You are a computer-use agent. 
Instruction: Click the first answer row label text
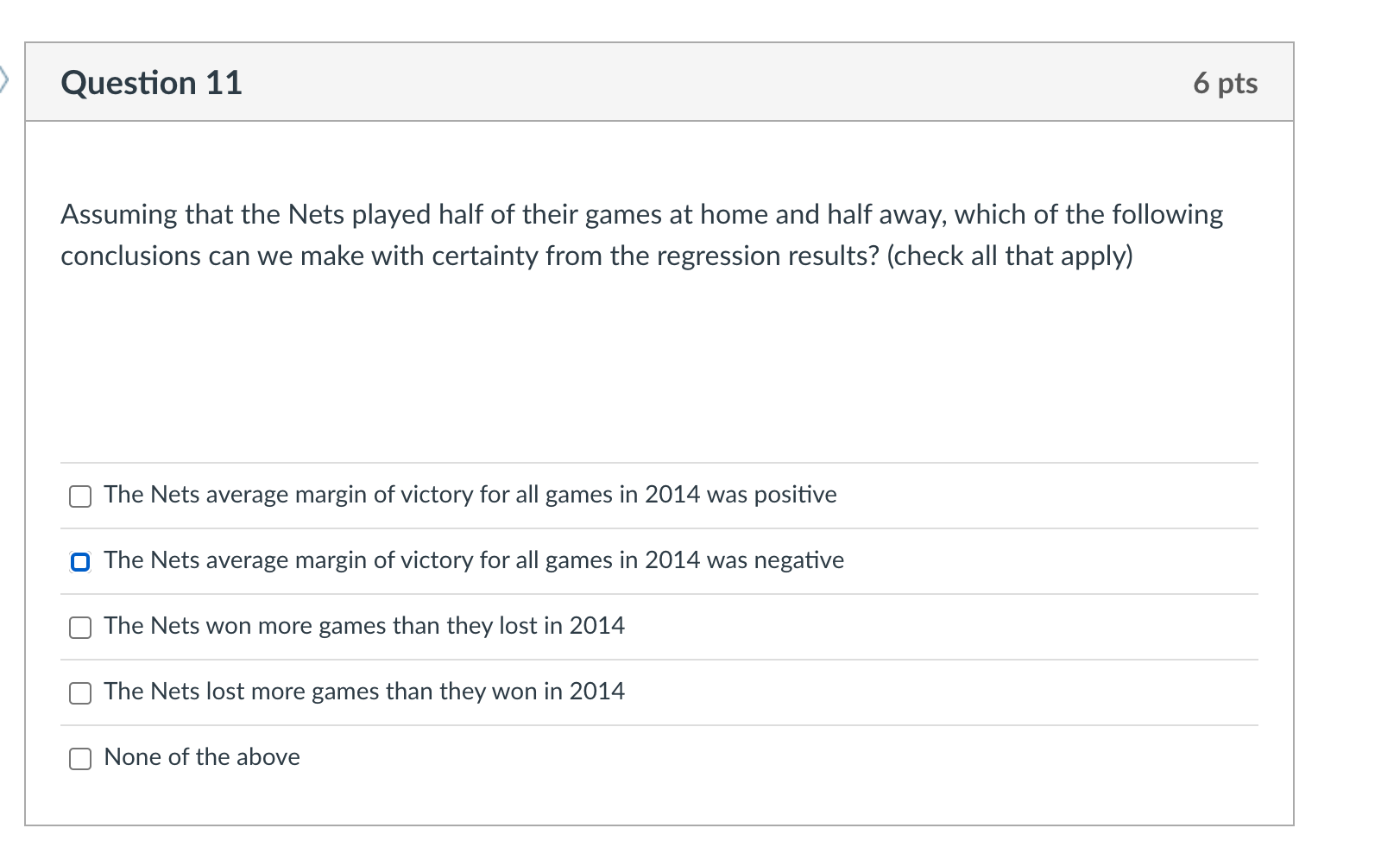[x=470, y=496]
